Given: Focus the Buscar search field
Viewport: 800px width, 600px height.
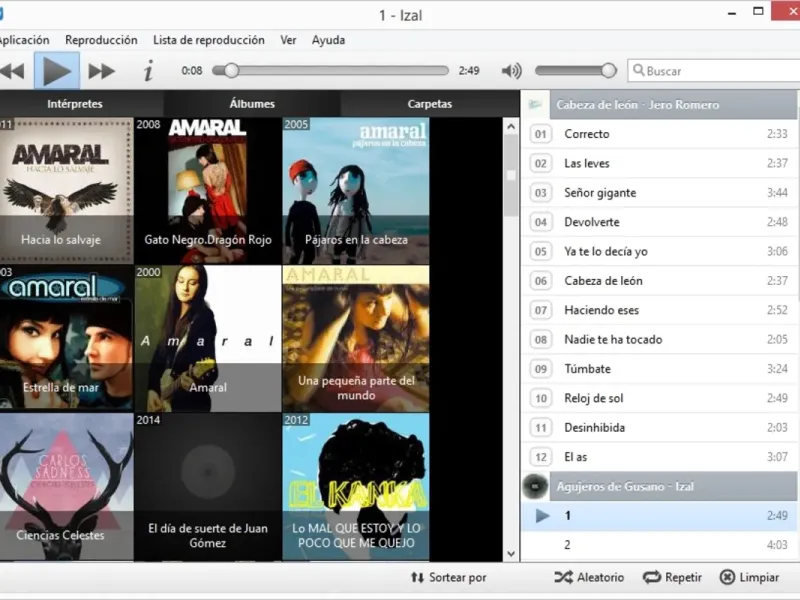Looking at the screenshot, I should tap(714, 71).
